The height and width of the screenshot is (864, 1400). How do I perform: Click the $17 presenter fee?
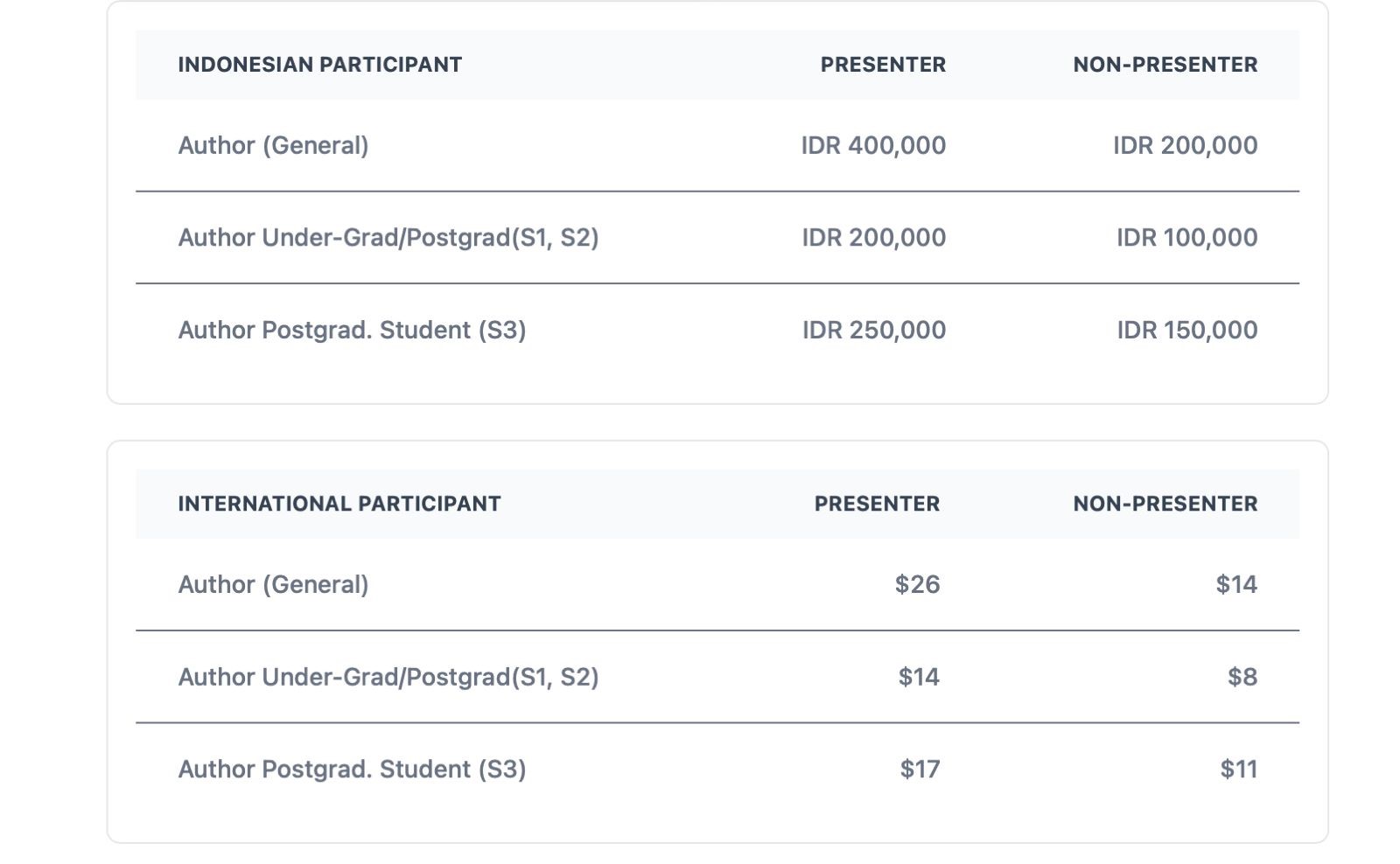pyautogui.click(x=920, y=770)
